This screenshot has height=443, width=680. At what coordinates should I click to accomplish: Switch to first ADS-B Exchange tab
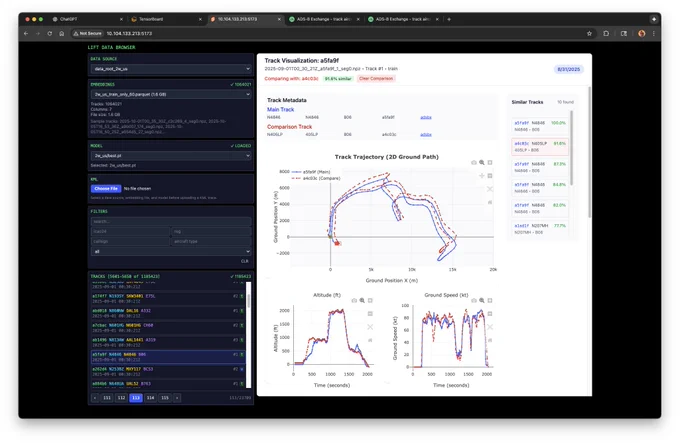coord(323,19)
